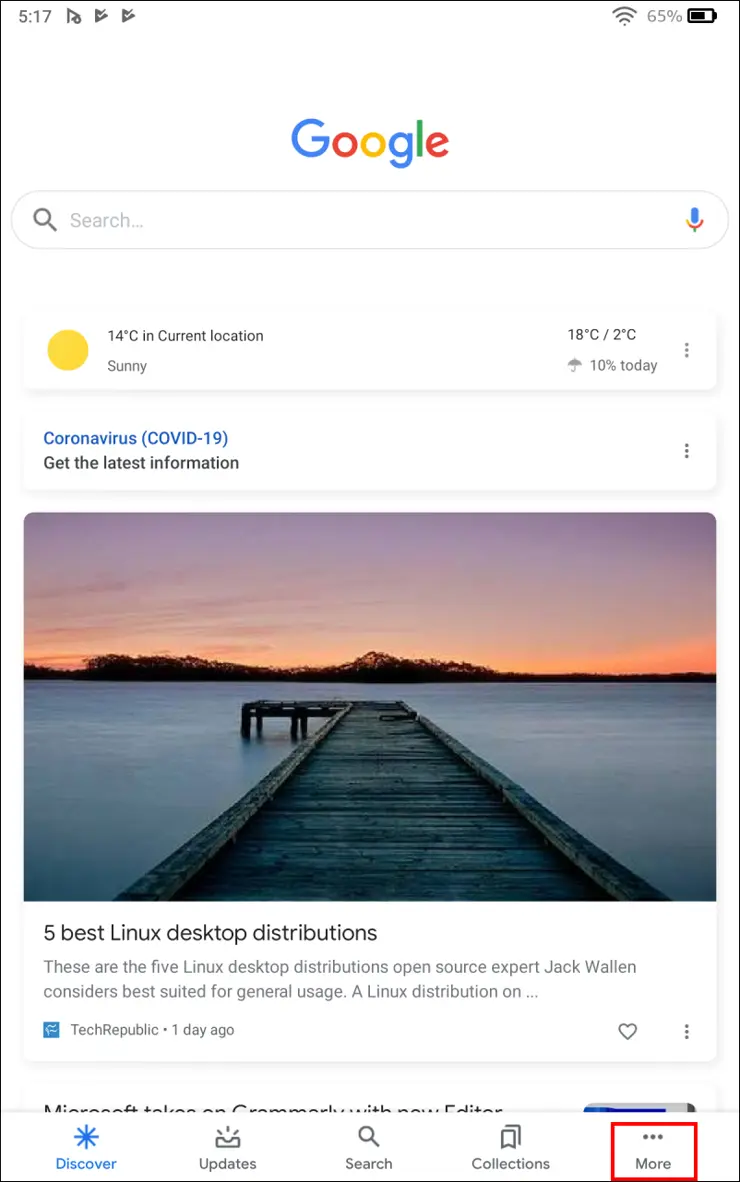This screenshot has height=1182, width=740.
Task: Open the Coronavirus (COVID-19) link
Action: pos(136,438)
